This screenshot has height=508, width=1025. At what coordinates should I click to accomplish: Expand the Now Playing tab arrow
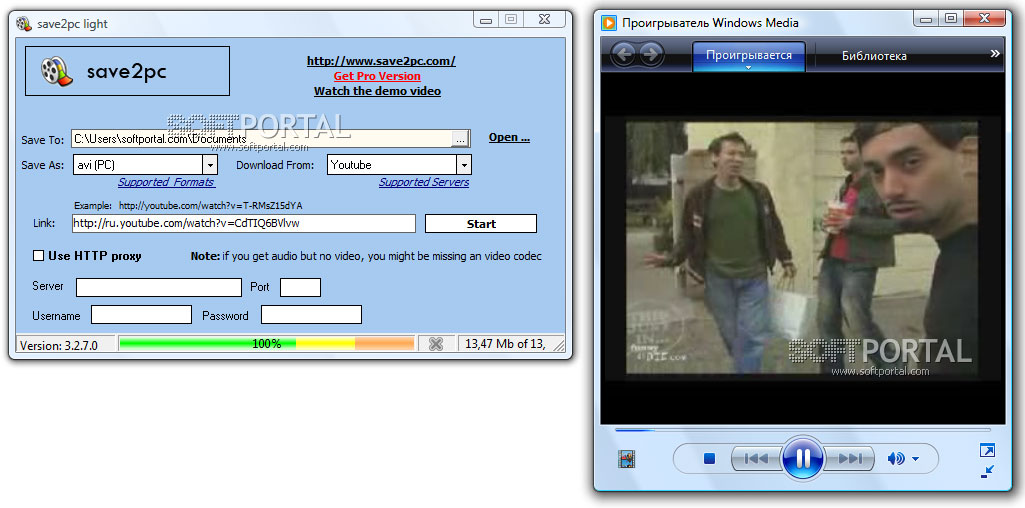click(x=748, y=67)
